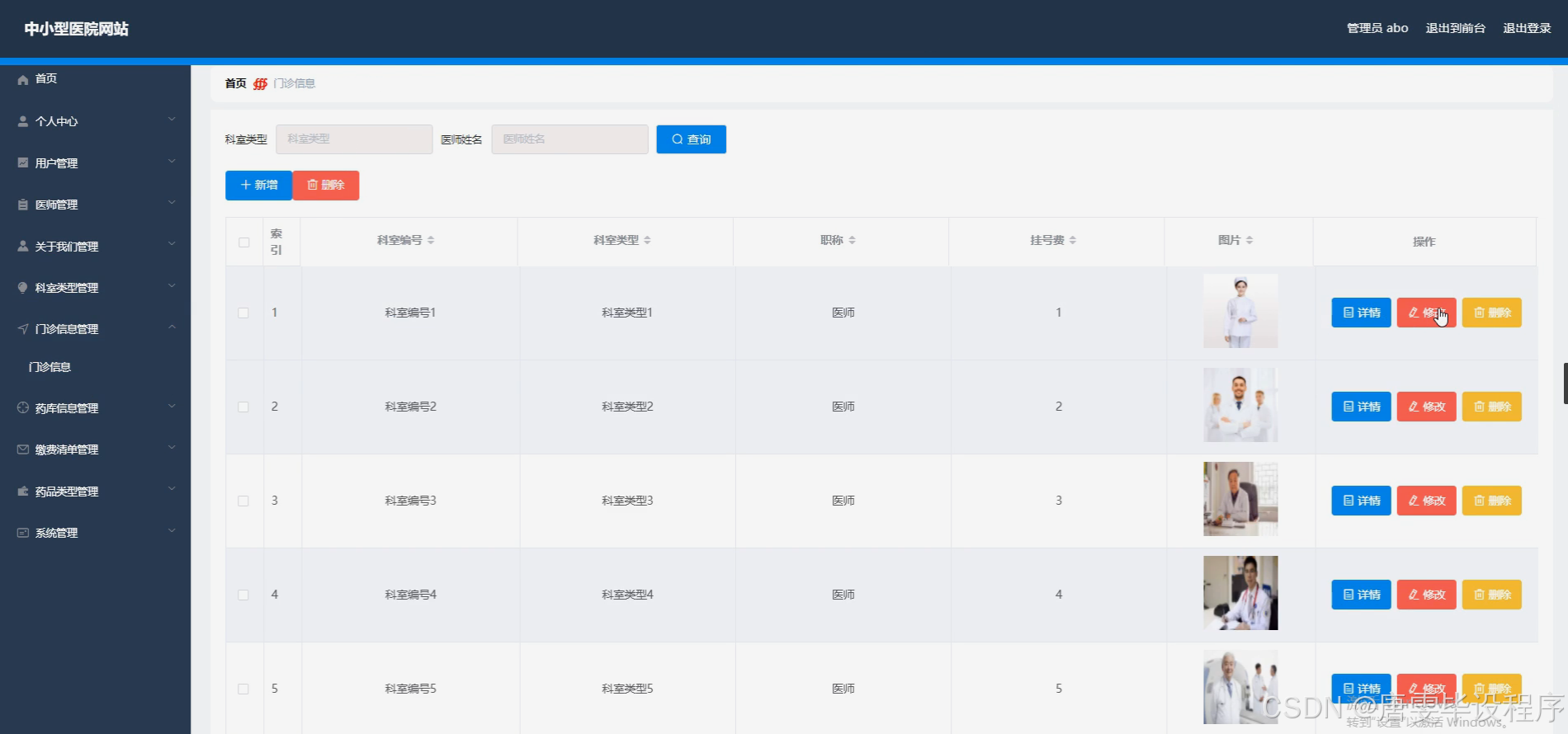Click the red breadcrumb separator icon
1568x734 pixels.
[x=261, y=83]
